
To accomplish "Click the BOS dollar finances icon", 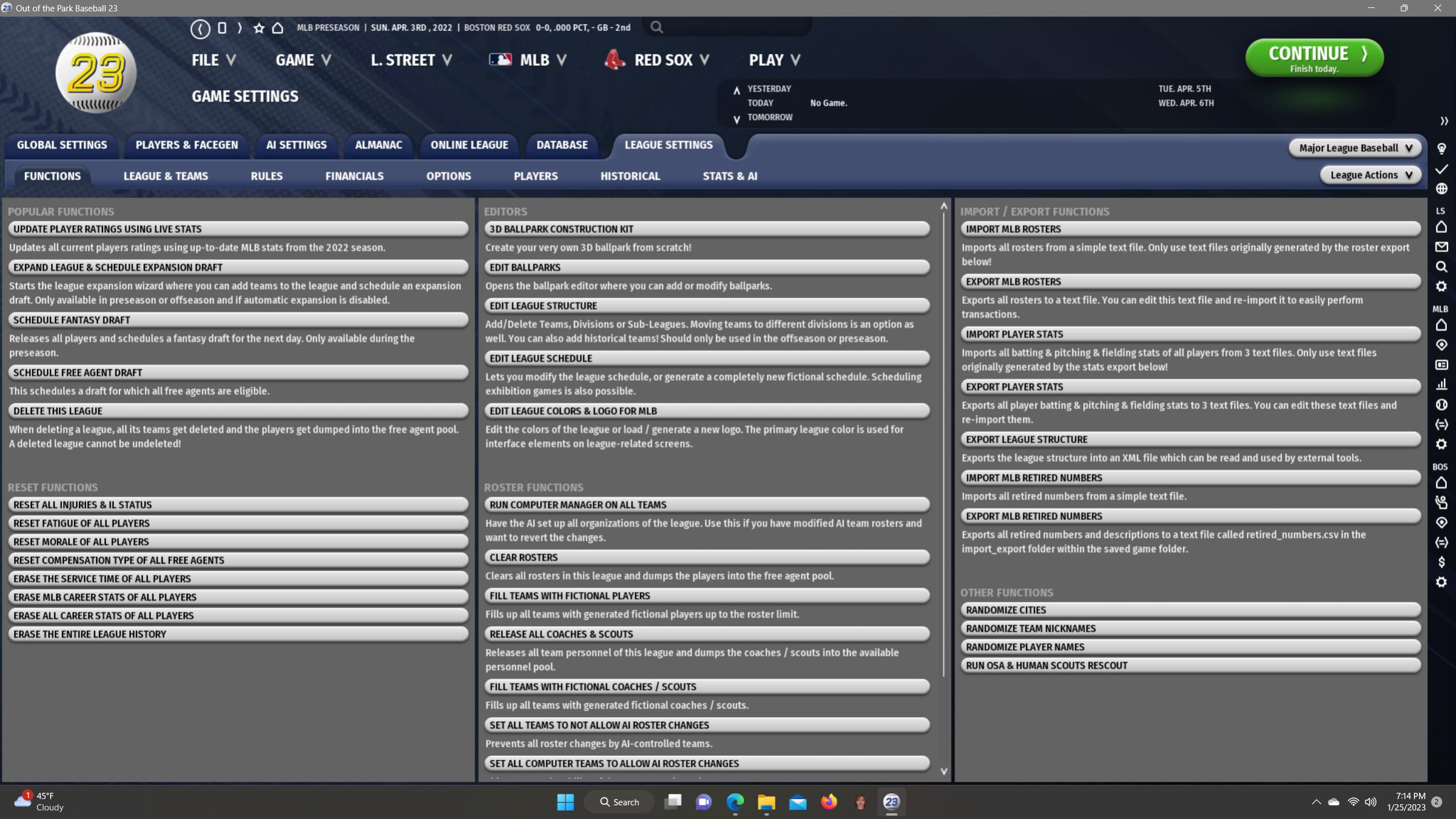I will coord(1441,562).
